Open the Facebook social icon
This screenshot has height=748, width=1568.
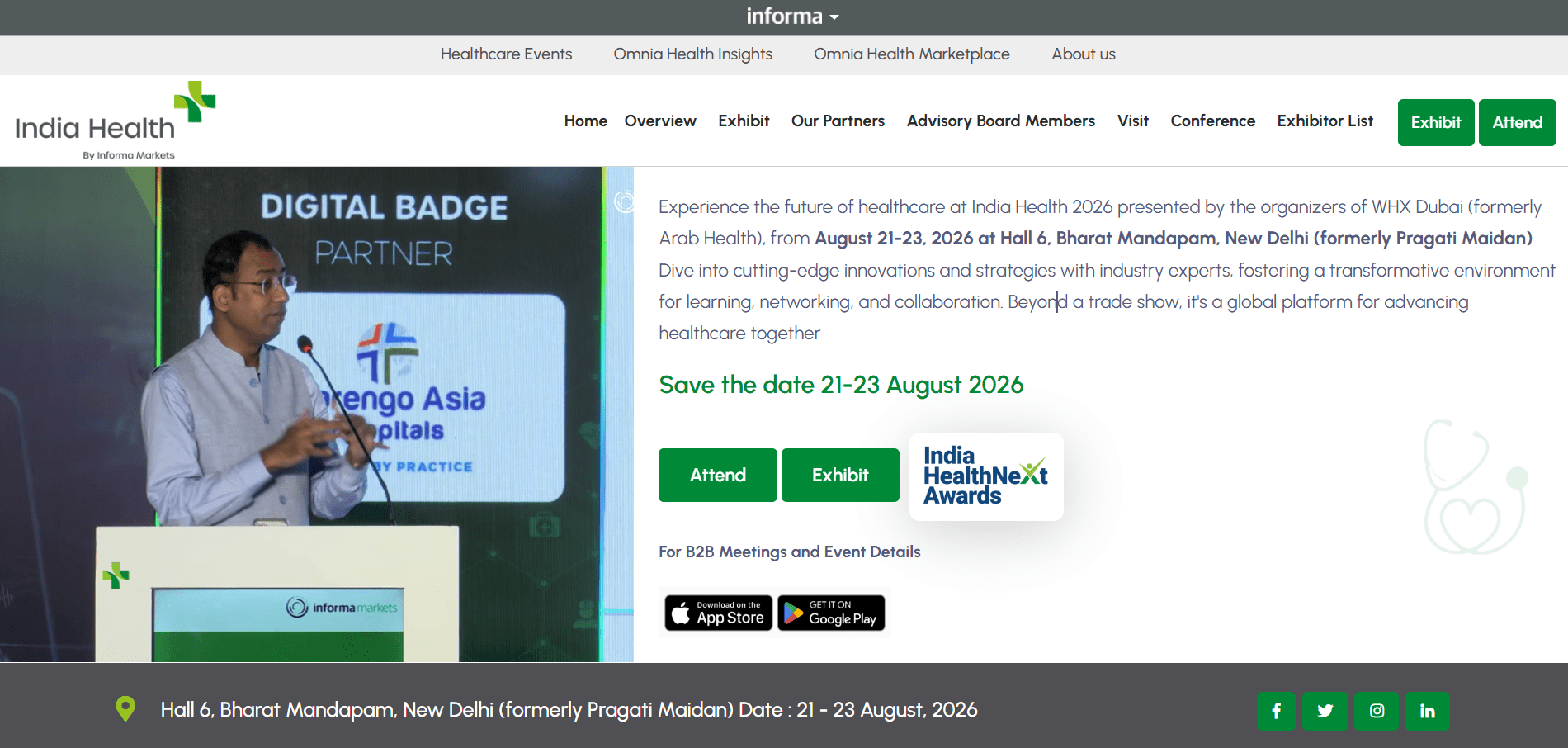[1277, 711]
